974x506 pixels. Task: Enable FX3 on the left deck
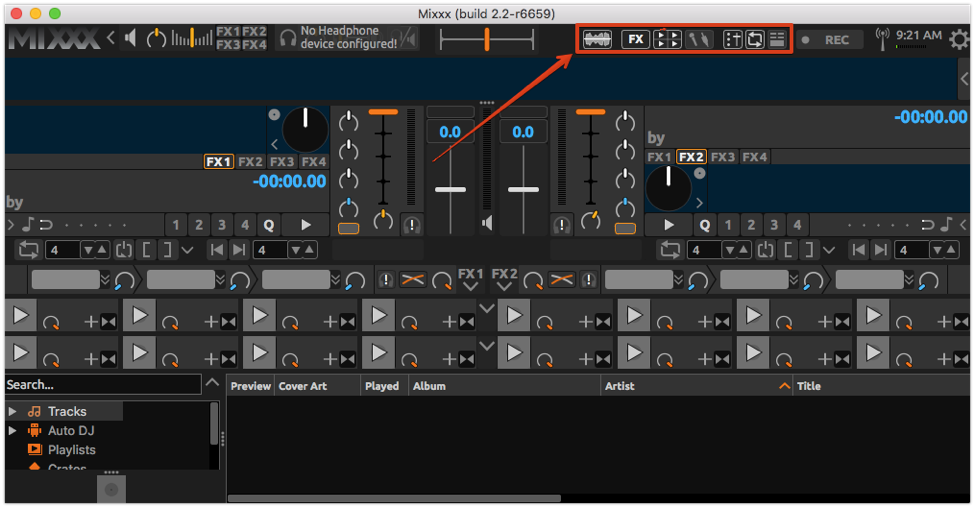[x=282, y=162]
